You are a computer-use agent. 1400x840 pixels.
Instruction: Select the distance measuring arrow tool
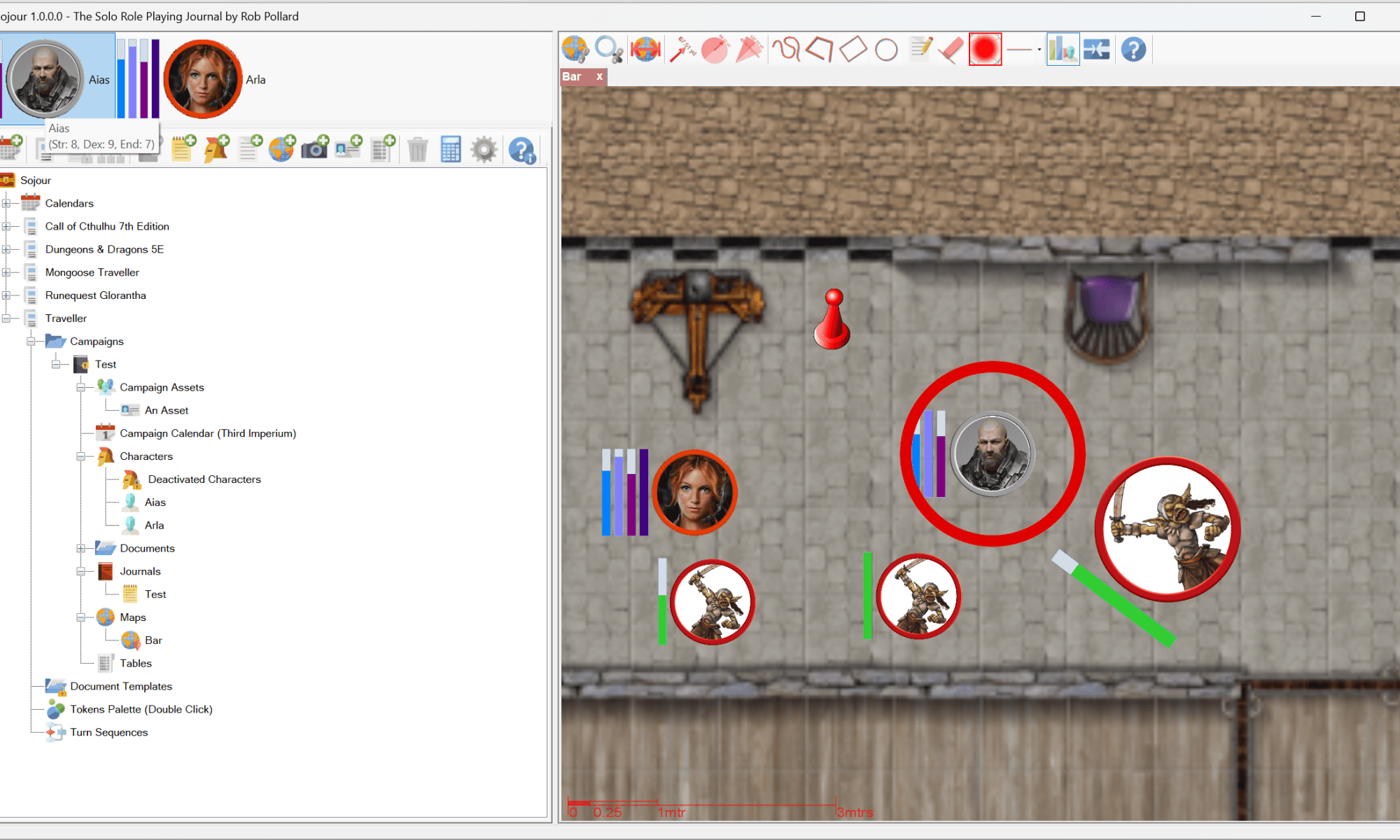pos(682,50)
